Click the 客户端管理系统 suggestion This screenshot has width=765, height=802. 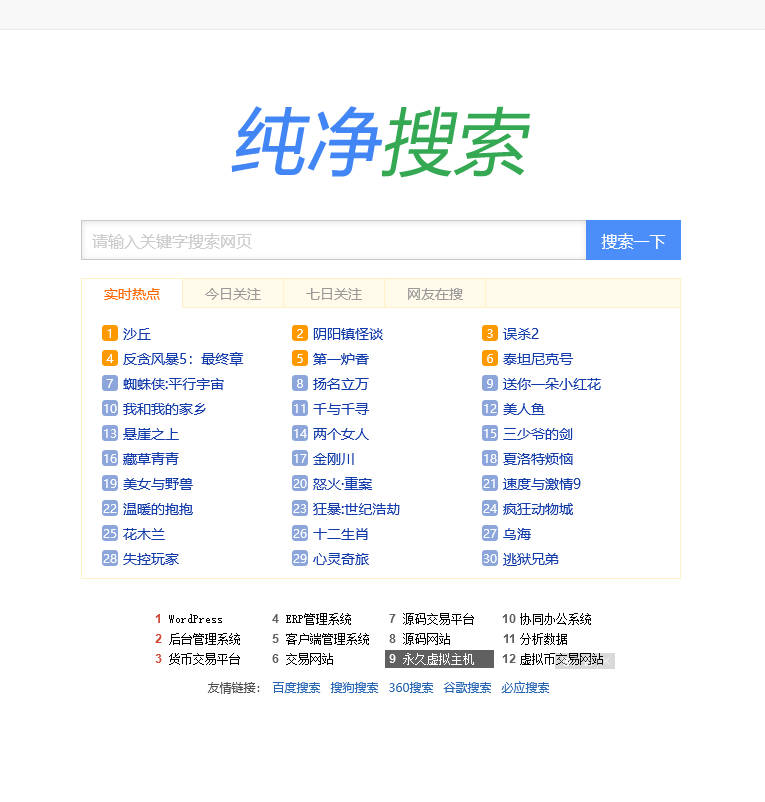[327, 639]
